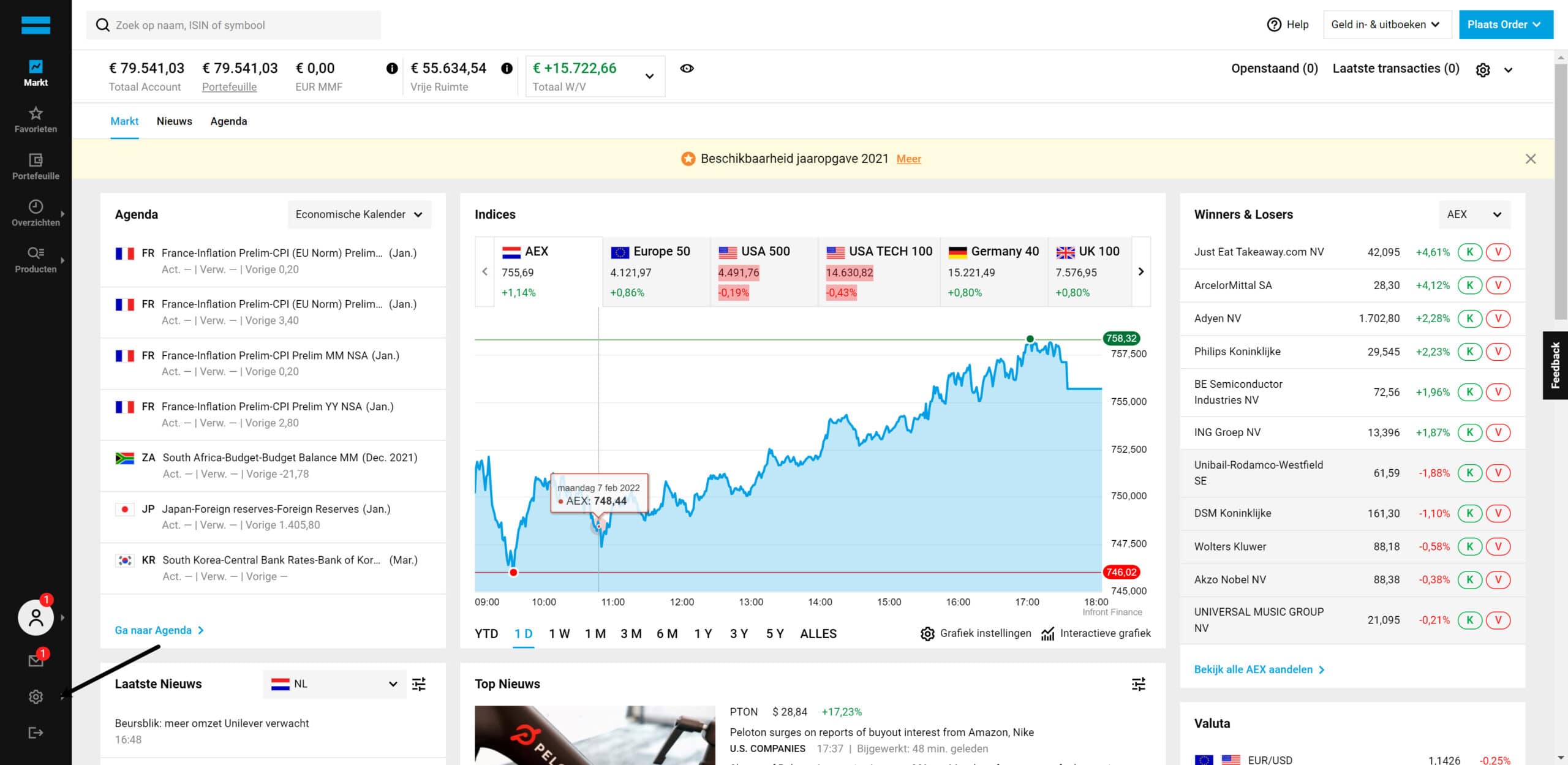Click the Help question mark icon
Image resolution: width=1568 pixels, height=765 pixels.
click(x=1274, y=24)
